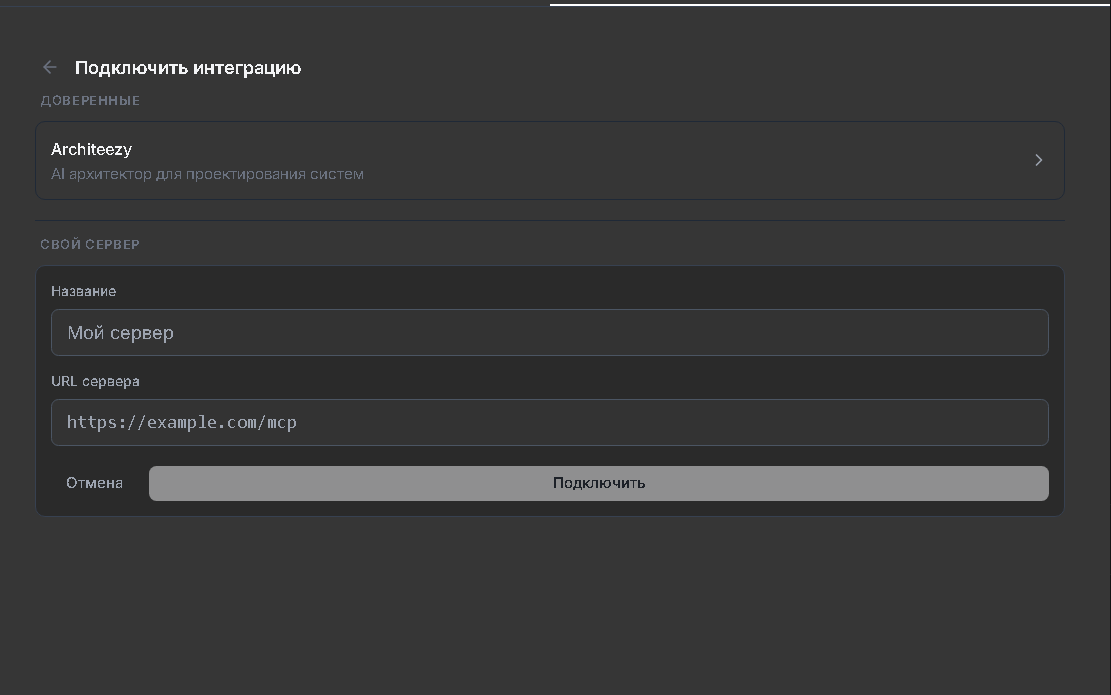Screen dimensions: 1111x695
Task: Click the 'СВОЙ СЕРВЕР' section header
Action: 90,244
